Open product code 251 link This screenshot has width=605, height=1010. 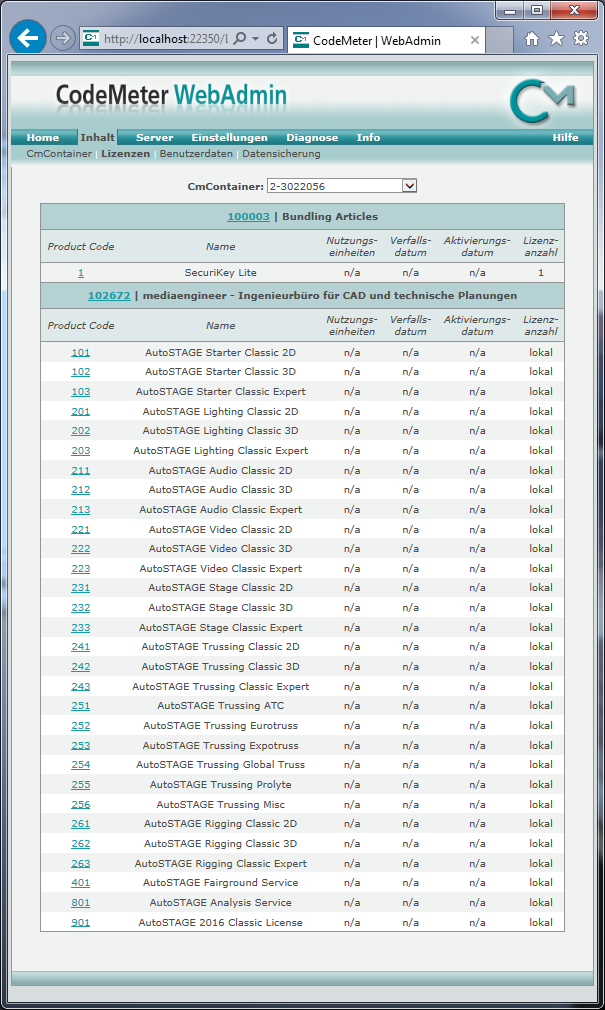click(x=81, y=706)
